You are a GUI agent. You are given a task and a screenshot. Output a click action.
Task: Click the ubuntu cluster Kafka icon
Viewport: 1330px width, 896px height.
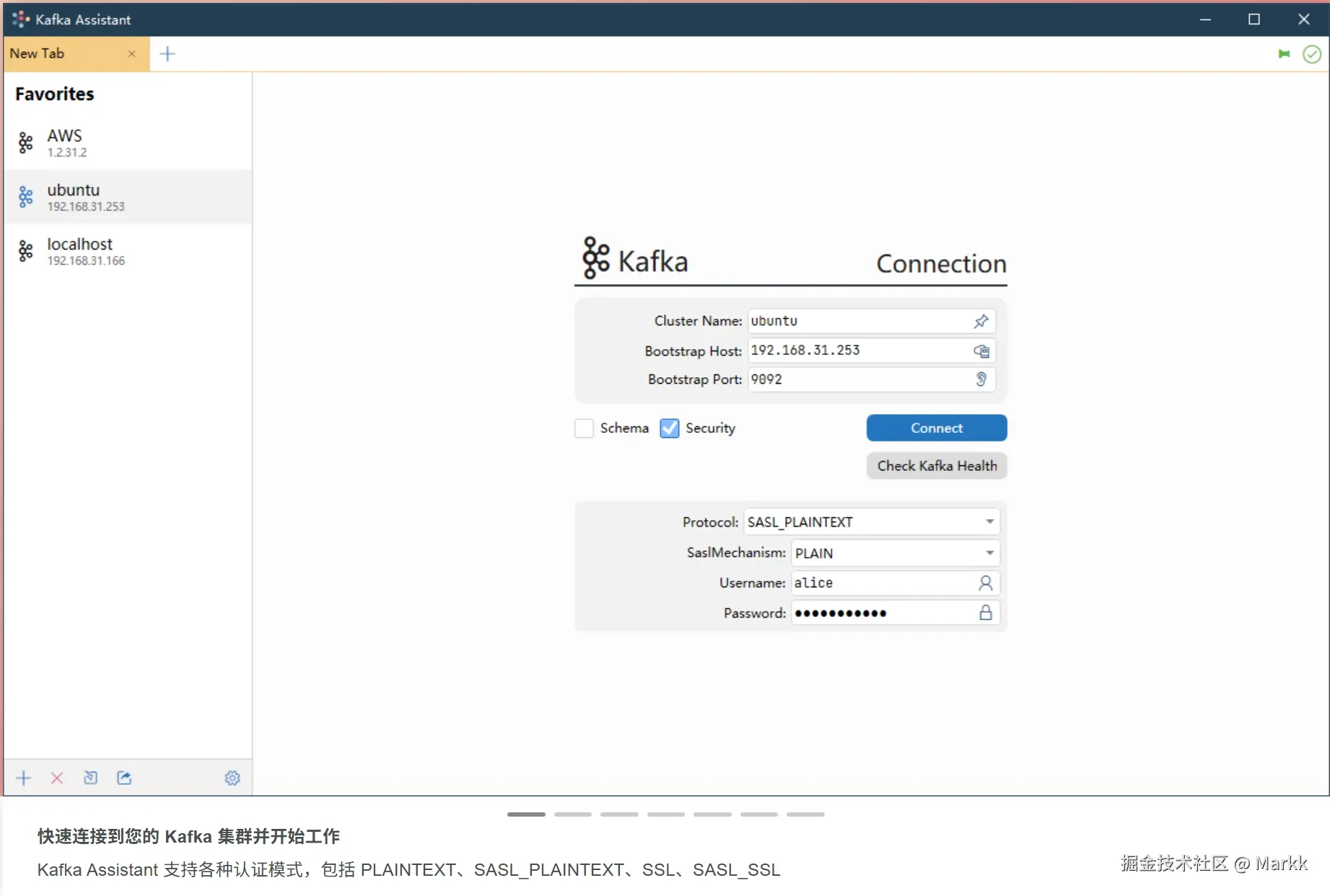(x=26, y=197)
